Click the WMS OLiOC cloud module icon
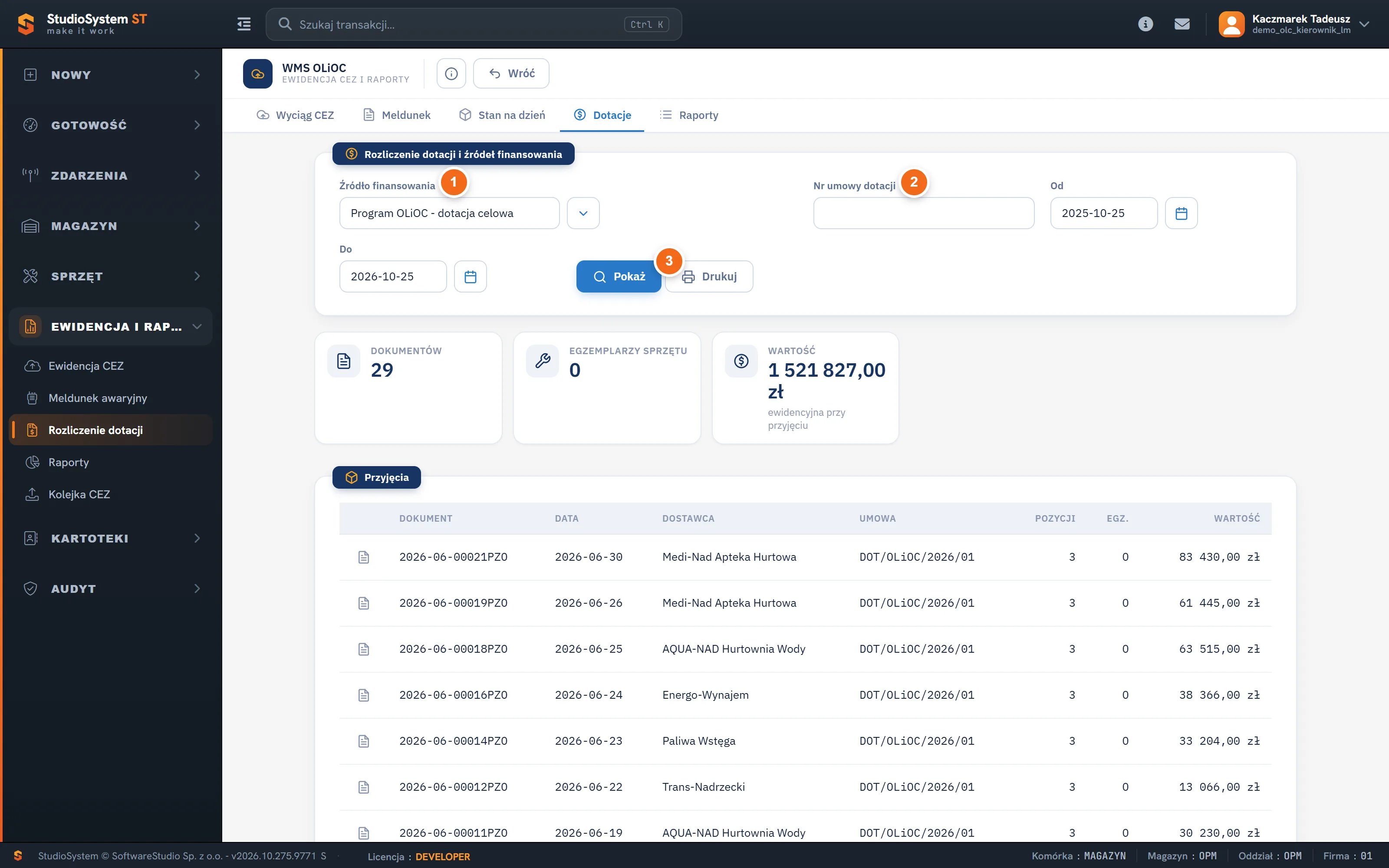 [x=258, y=73]
